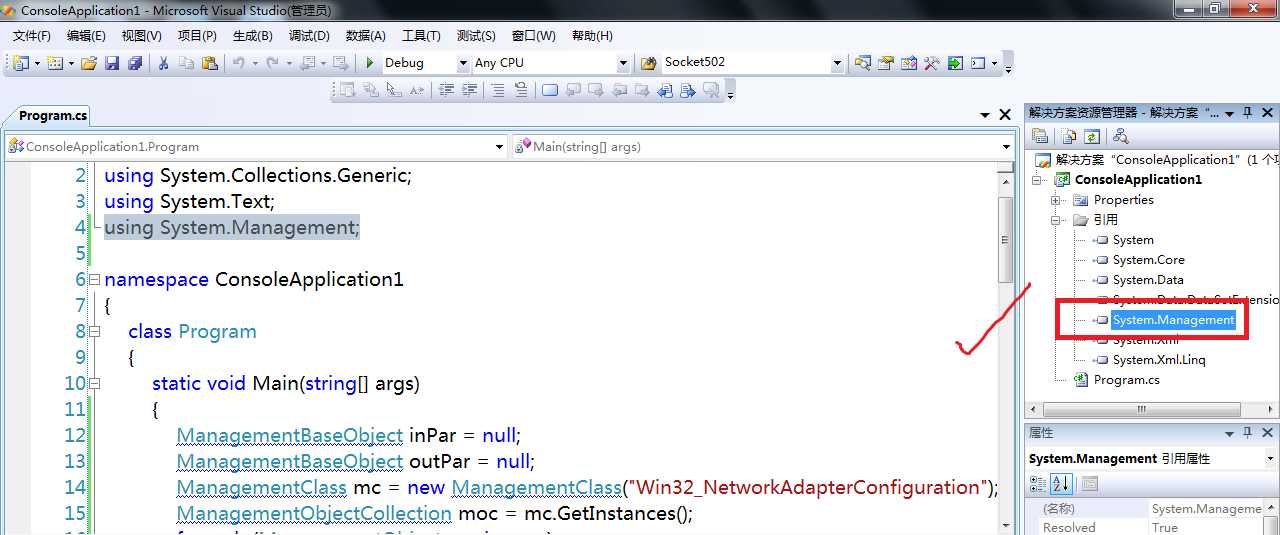Open the 项目(P) menu
Image resolution: width=1280 pixels, height=535 pixels.
click(197, 36)
